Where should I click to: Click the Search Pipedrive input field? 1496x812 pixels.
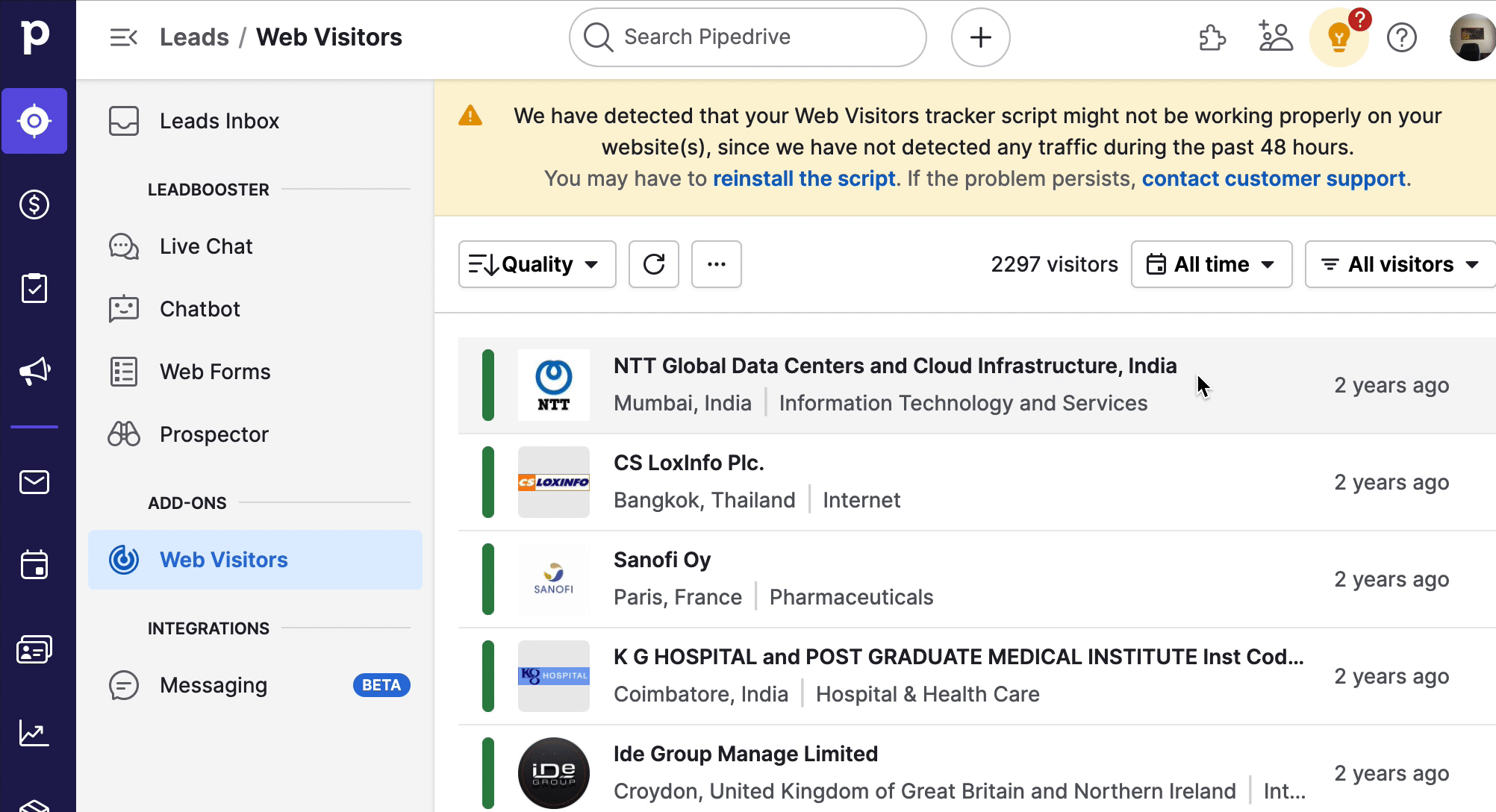pos(747,37)
